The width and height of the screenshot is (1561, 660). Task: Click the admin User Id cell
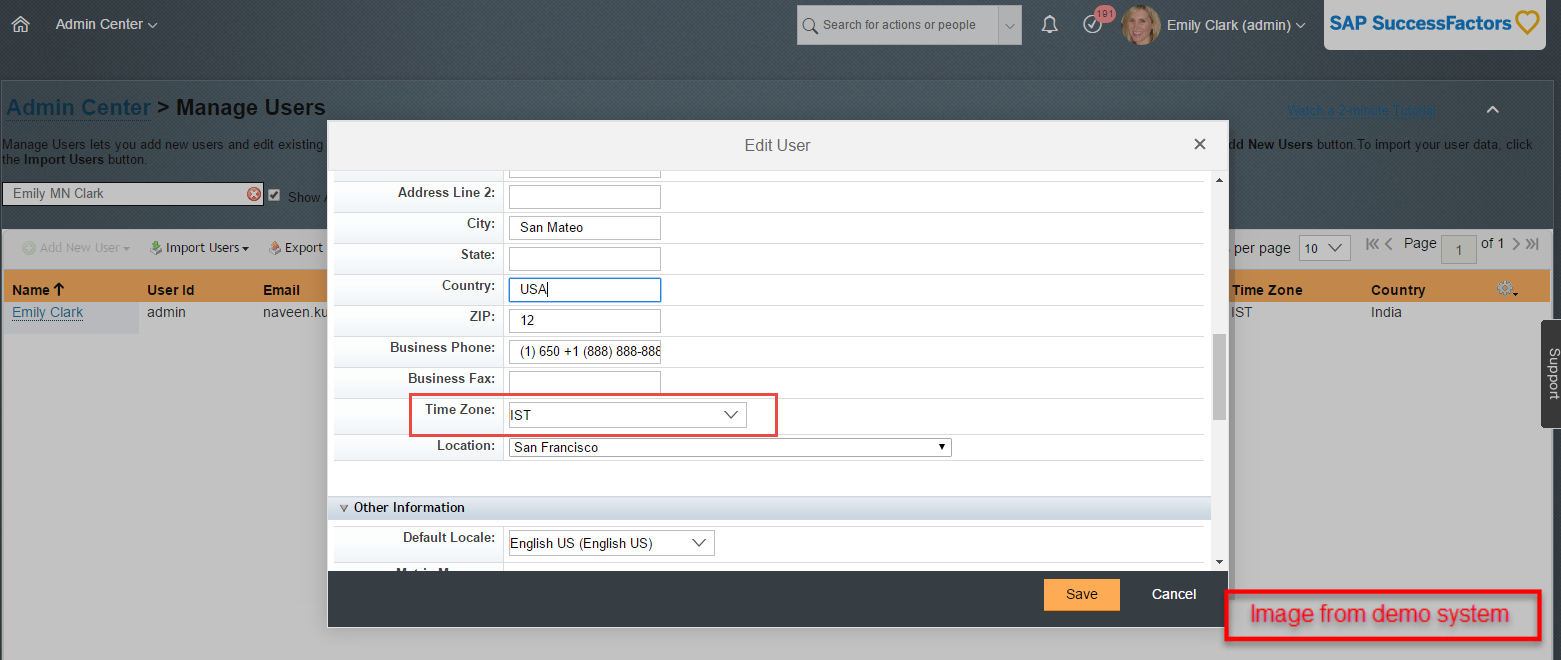point(166,312)
